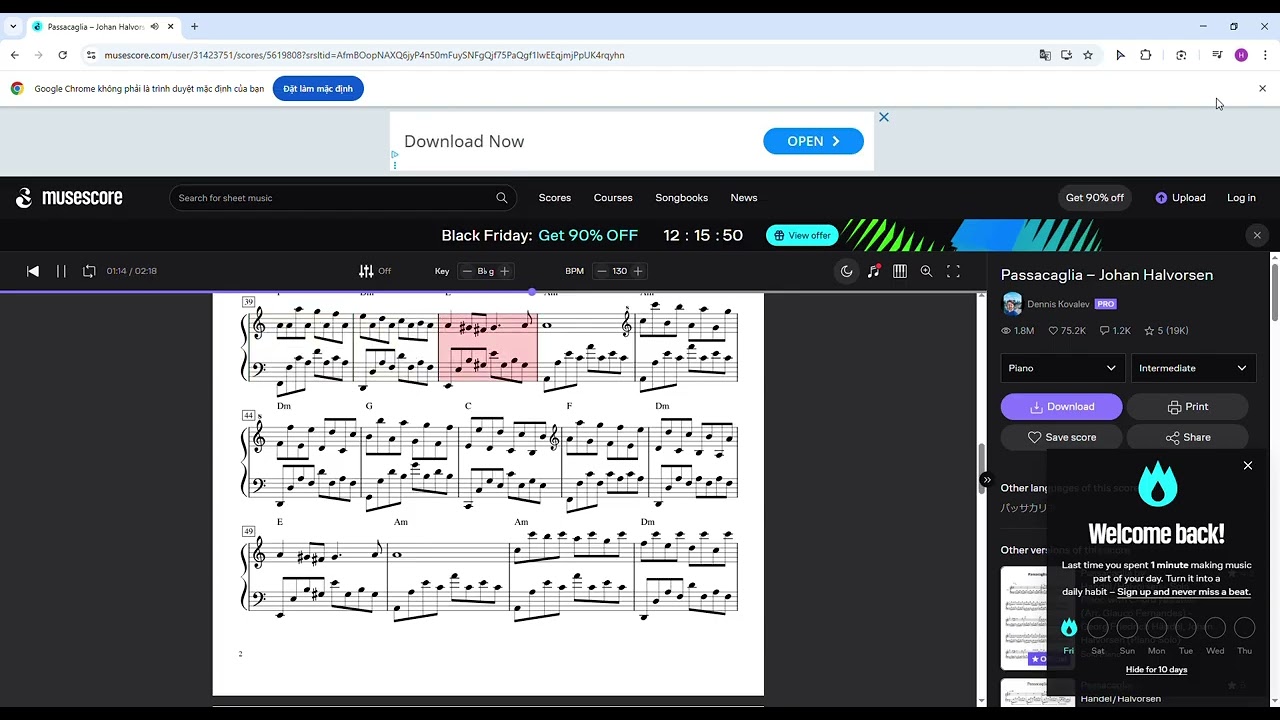Close the Welcome back popup
Image resolution: width=1280 pixels, height=720 pixels.
pos(1248,466)
